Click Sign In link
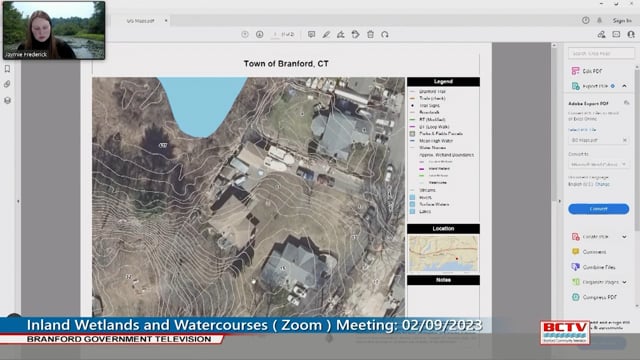 [x=622, y=20]
